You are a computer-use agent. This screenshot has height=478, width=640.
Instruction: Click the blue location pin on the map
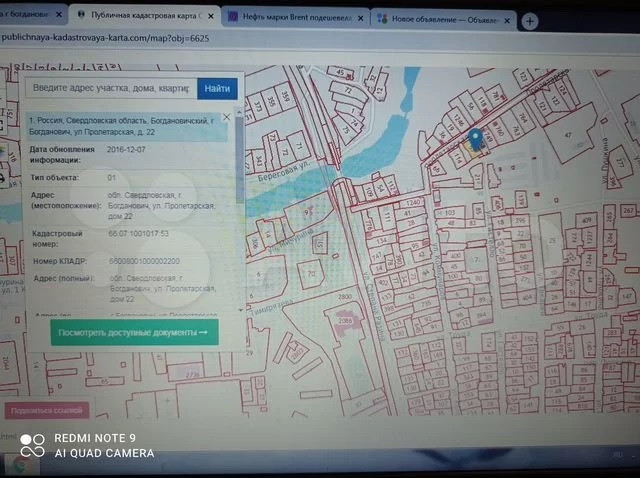(x=476, y=140)
